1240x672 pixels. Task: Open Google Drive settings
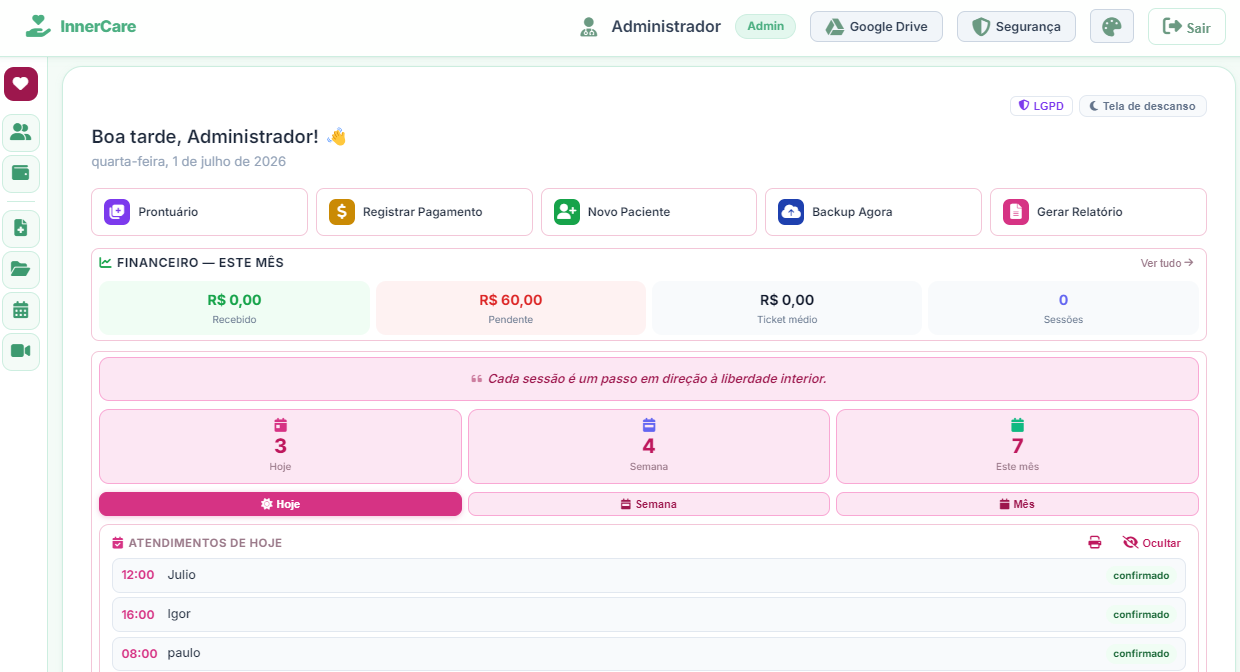pos(876,27)
